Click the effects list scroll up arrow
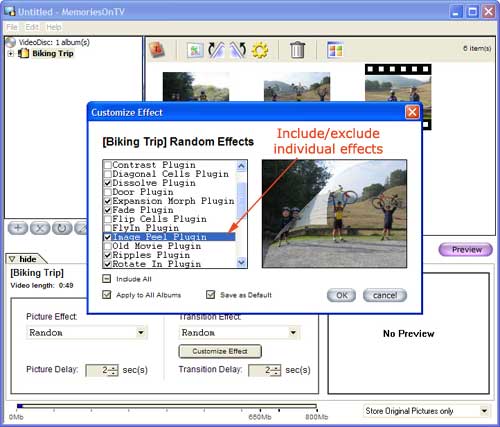The height and width of the screenshot is (427, 500). click(x=241, y=166)
